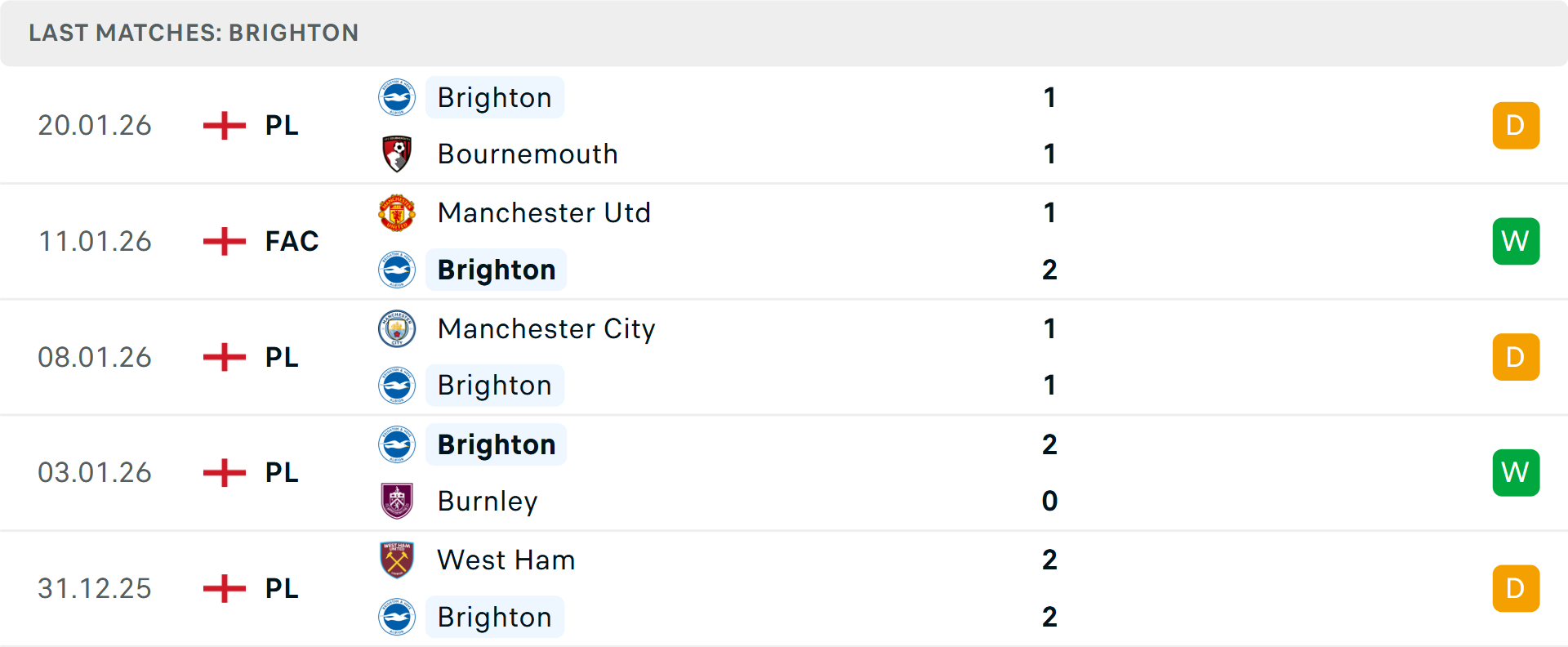Click green W badge for Manchester Utd match
Screen dimensions: 1568x647
[1516, 241]
